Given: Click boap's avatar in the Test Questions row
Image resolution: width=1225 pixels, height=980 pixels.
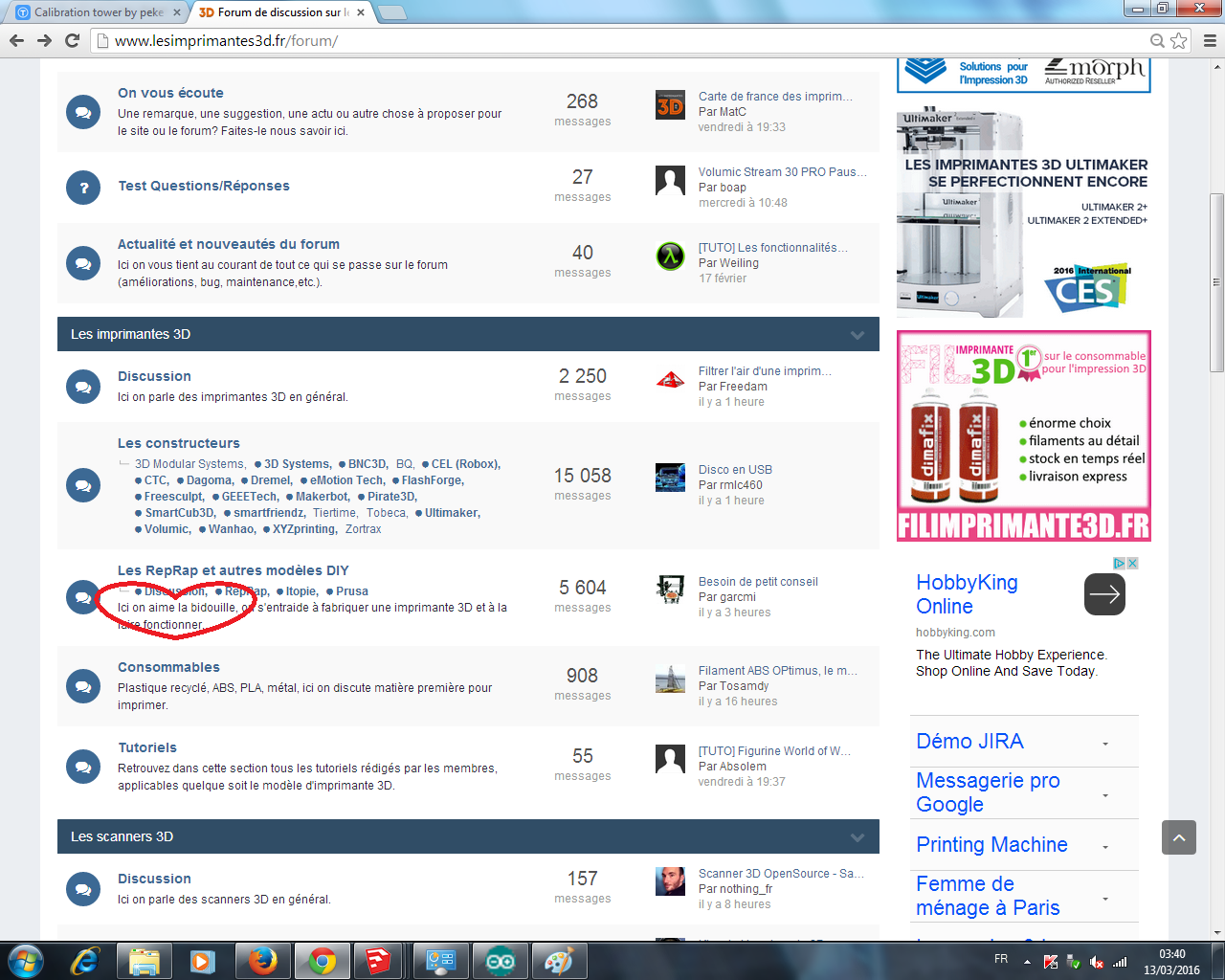Looking at the screenshot, I should tap(670, 181).
